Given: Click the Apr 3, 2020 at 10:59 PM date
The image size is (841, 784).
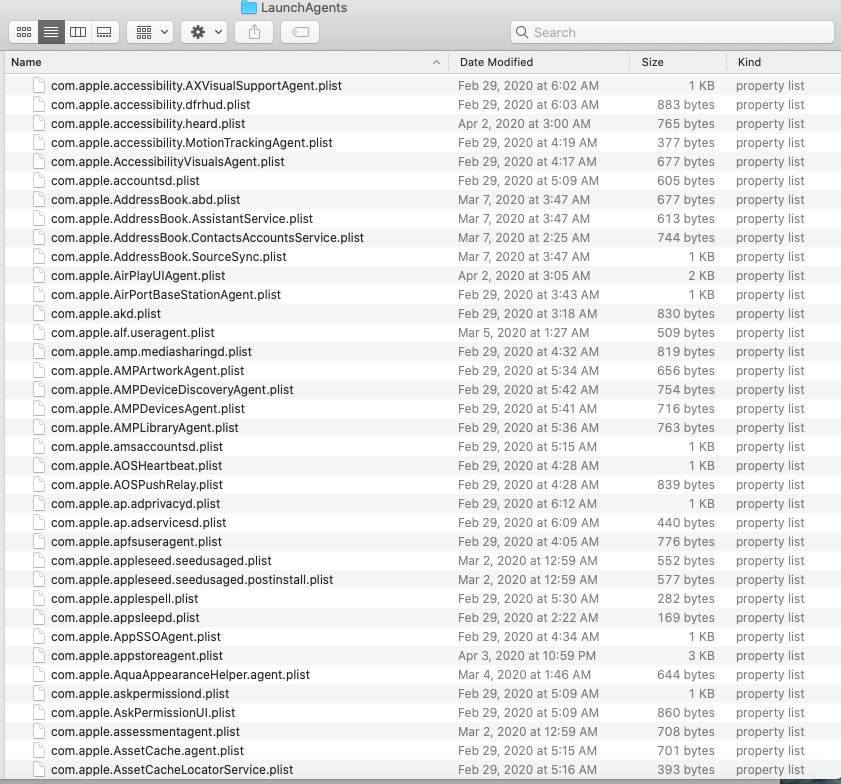Looking at the screenshot, I should point(527,656).
